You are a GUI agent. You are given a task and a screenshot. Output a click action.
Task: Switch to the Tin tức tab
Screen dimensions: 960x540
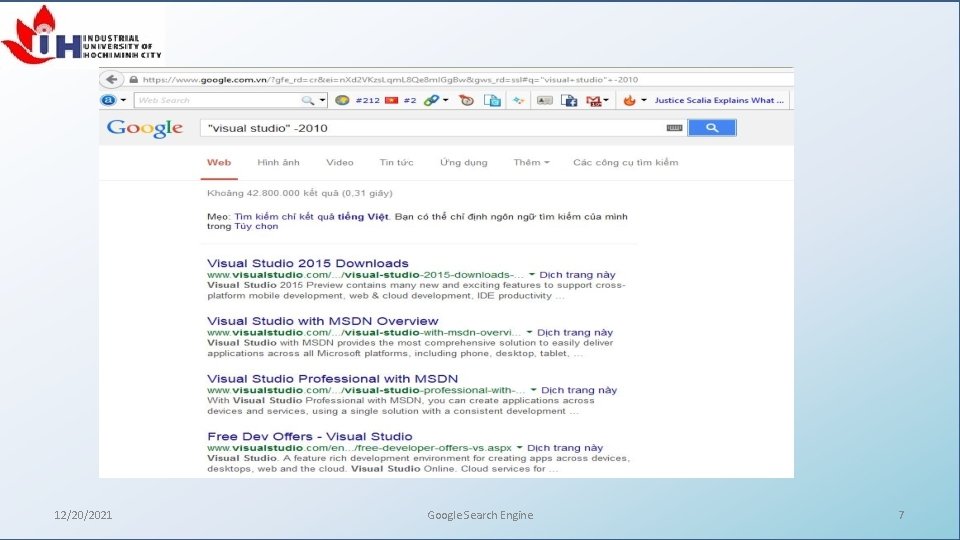396,163
